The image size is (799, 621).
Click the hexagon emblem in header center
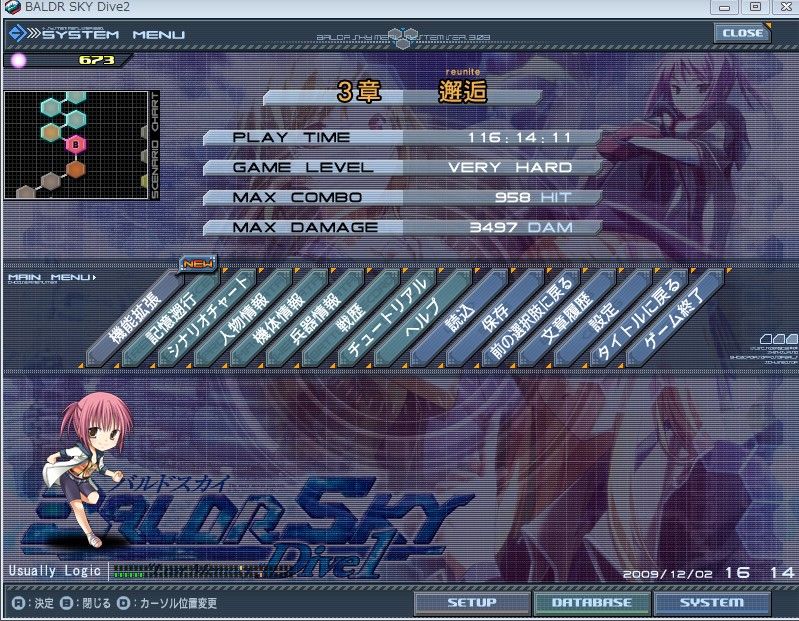pyautogui.click(x=403, y=39)
